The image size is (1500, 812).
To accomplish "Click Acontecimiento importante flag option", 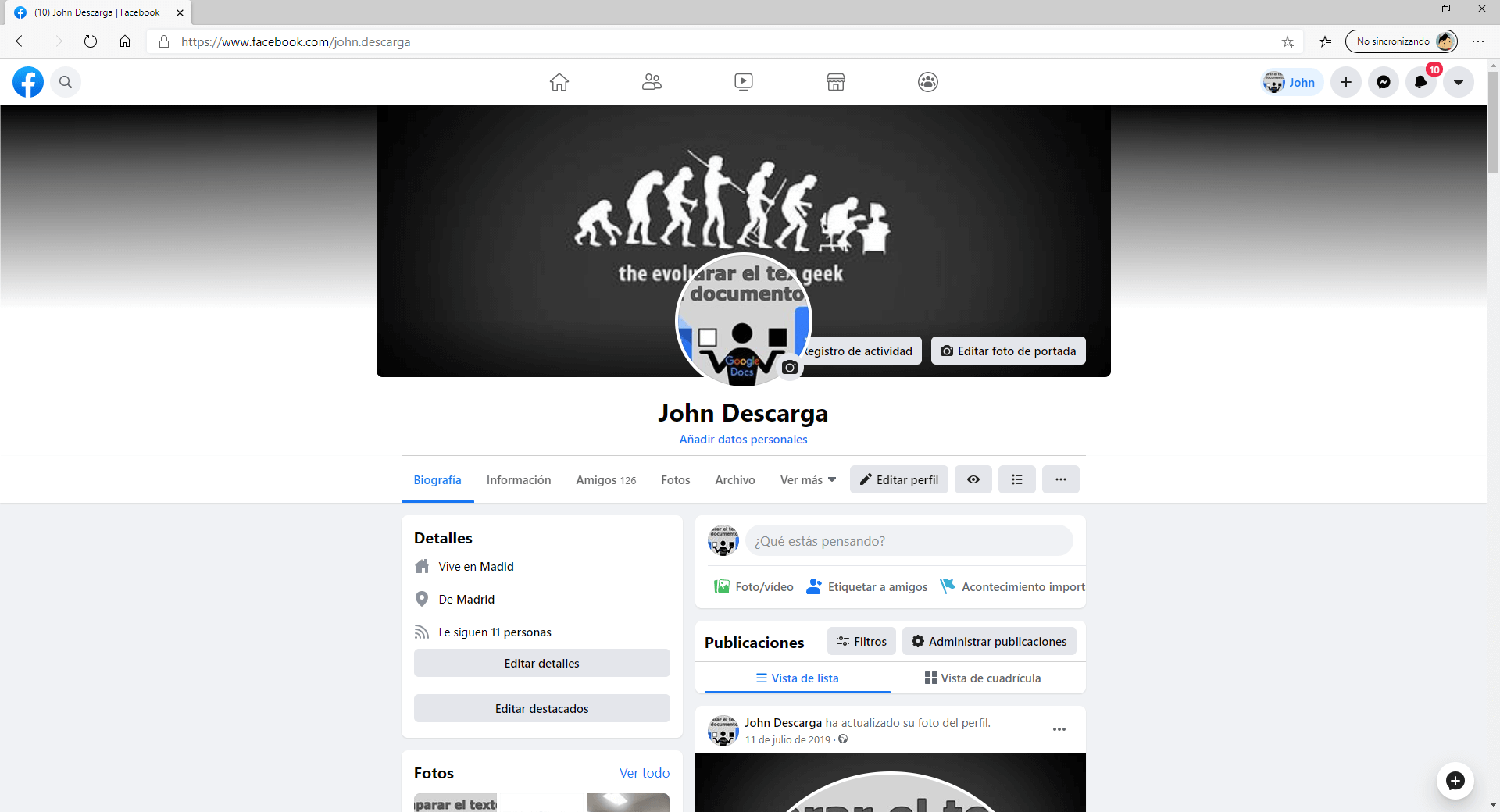I will pyautogui.click(x=1012, y=586).
